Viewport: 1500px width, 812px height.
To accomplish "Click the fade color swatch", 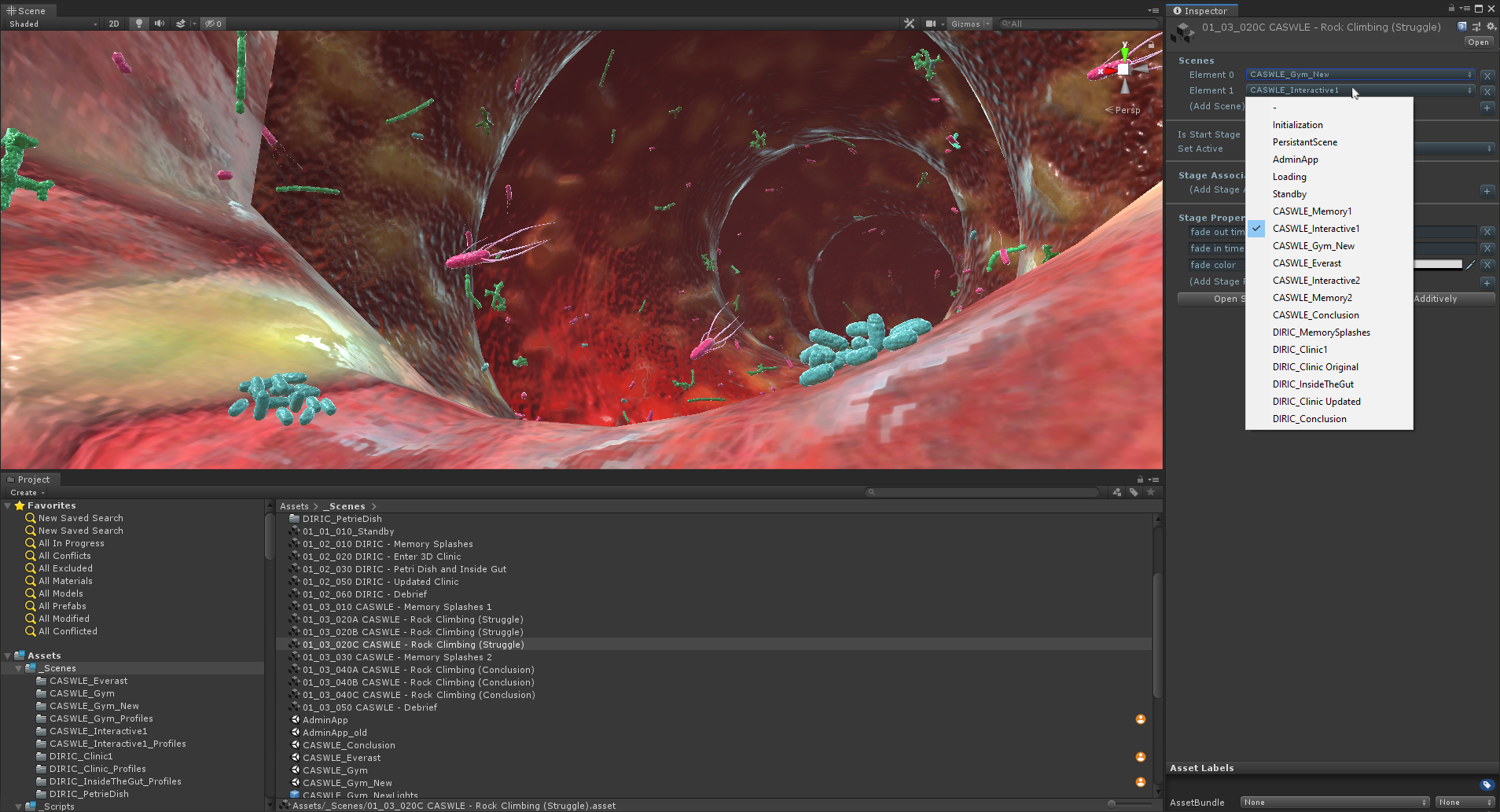I will (1437, 265).
